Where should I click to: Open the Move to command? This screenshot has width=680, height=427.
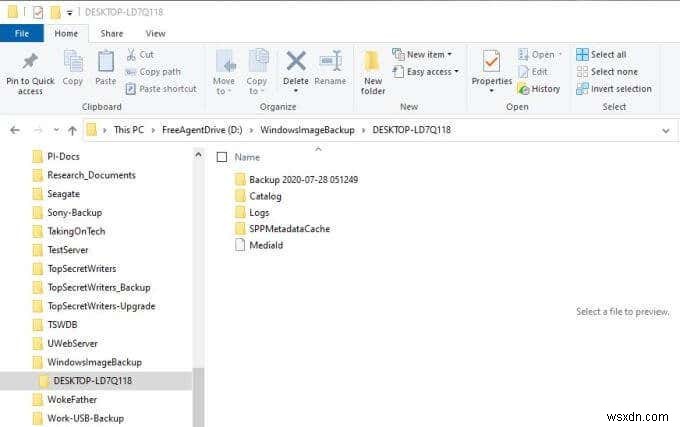[224, 72]
